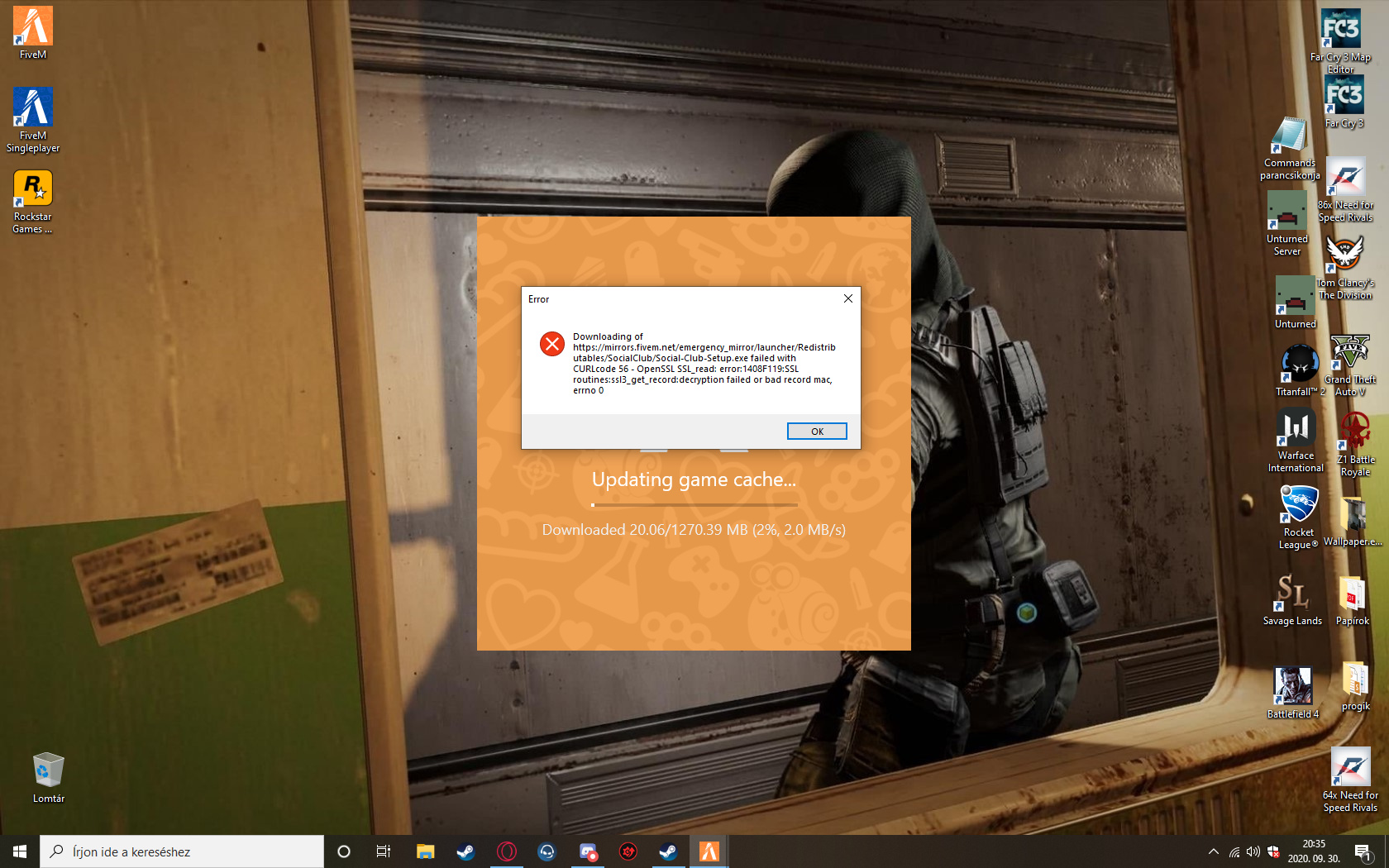
Task: Open TeamSpeak from the taskbar
Action: coord(547,851)
